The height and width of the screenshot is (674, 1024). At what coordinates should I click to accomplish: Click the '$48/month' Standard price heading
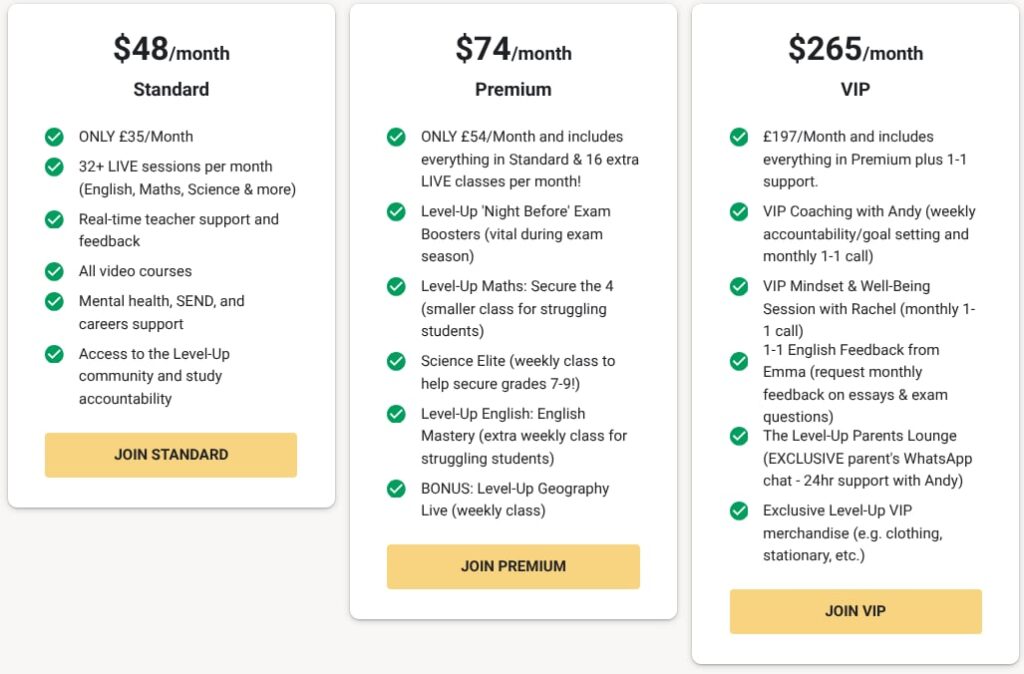tap(171, 49)
